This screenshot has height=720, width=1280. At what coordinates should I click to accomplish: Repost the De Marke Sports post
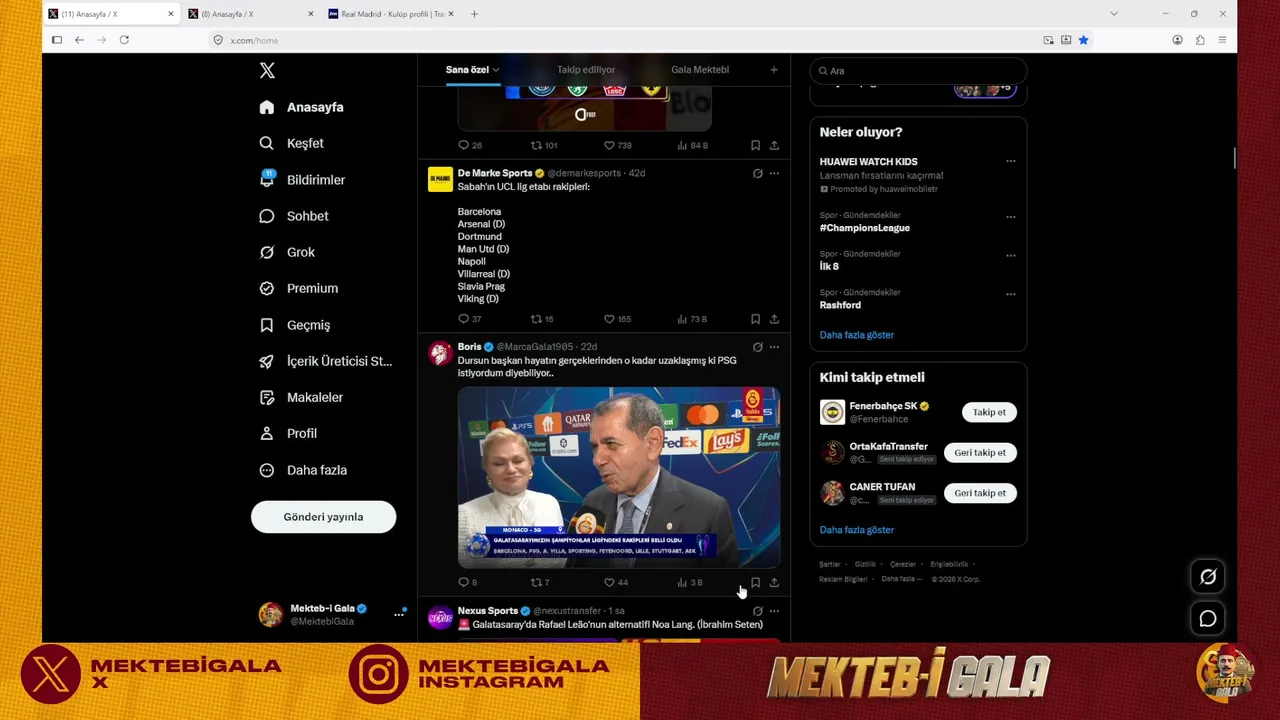coord(542,319)
